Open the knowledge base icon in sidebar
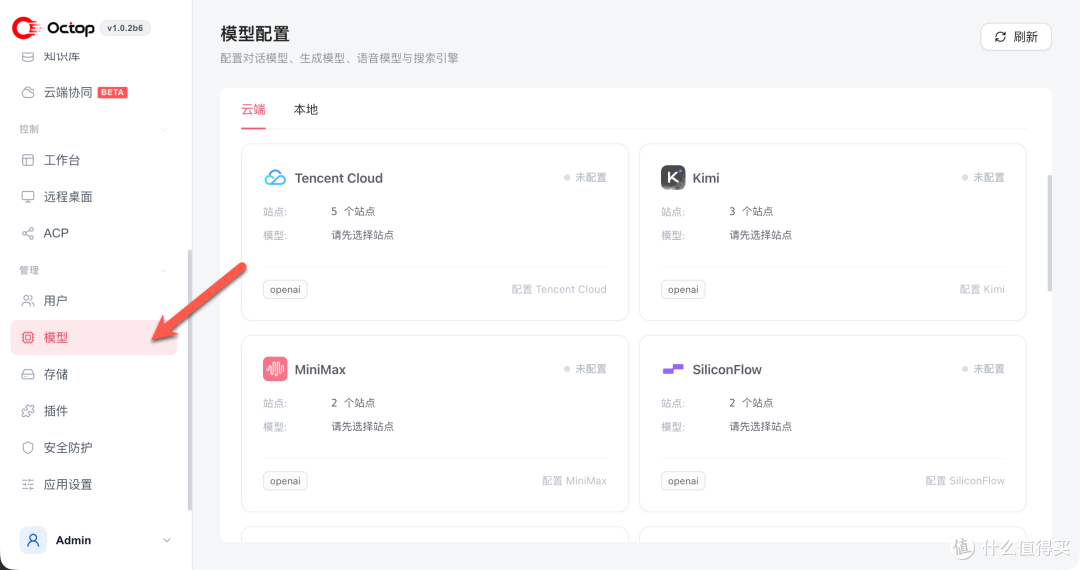Image resolution: width=1080 pixels, height=570 pixels. click(x=28, y=56)
